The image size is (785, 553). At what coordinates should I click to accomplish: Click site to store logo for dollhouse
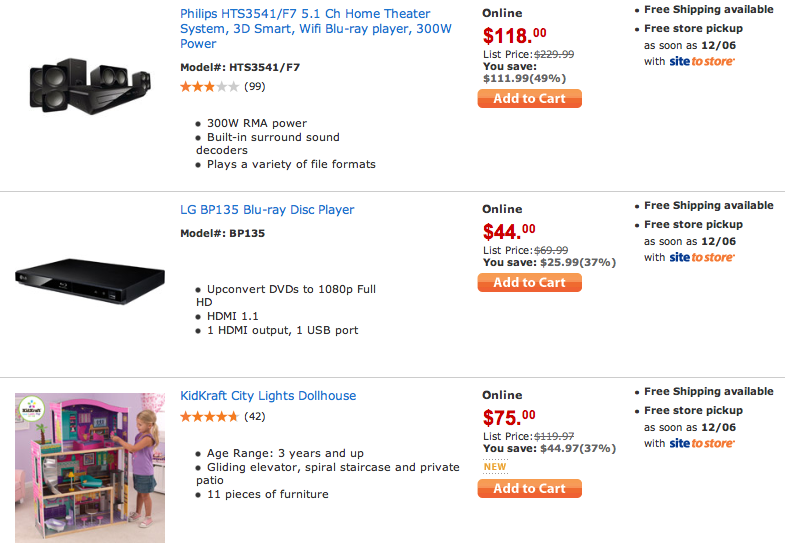point(702,443)
